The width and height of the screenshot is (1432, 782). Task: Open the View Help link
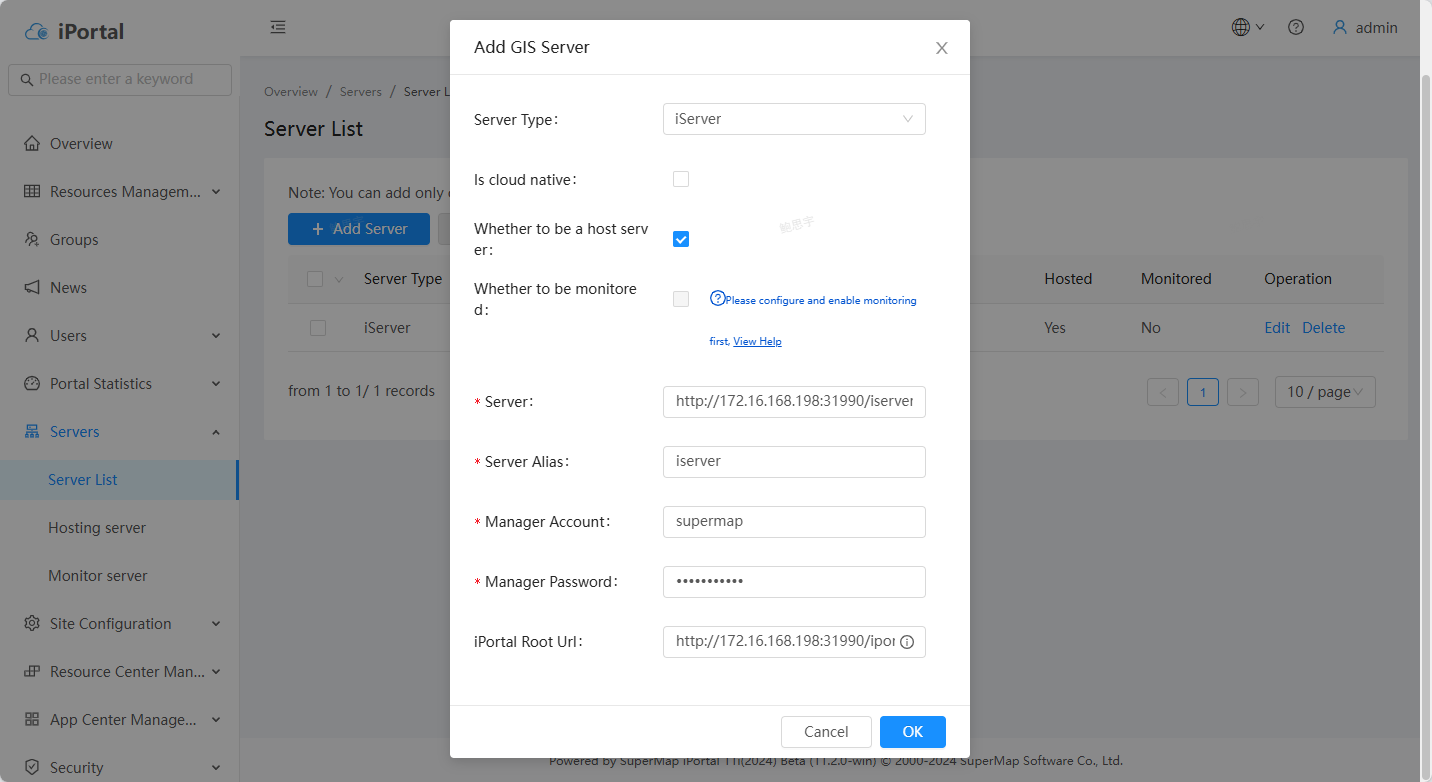(x=757, y=341)
